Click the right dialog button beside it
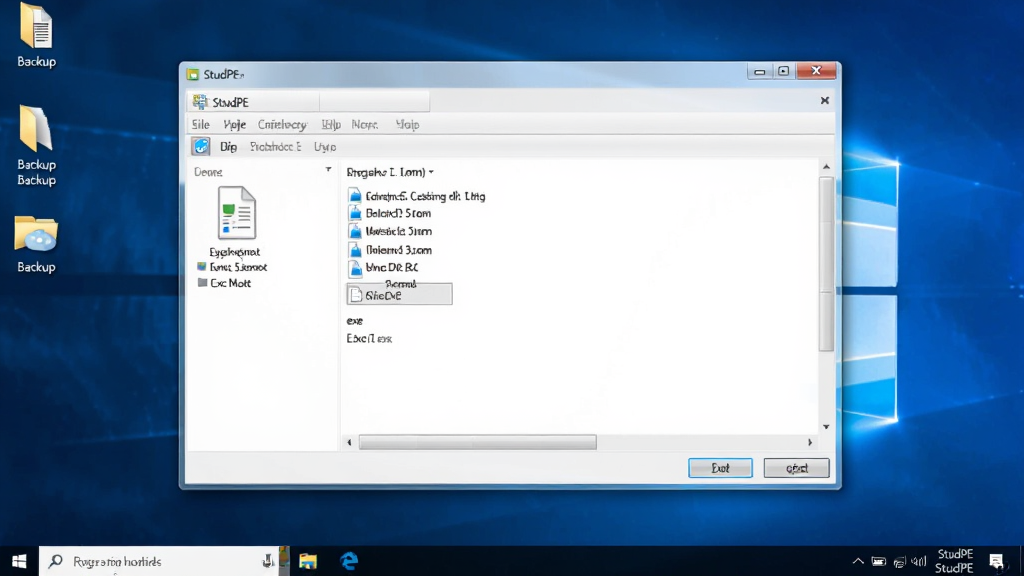 coord(797,468)
